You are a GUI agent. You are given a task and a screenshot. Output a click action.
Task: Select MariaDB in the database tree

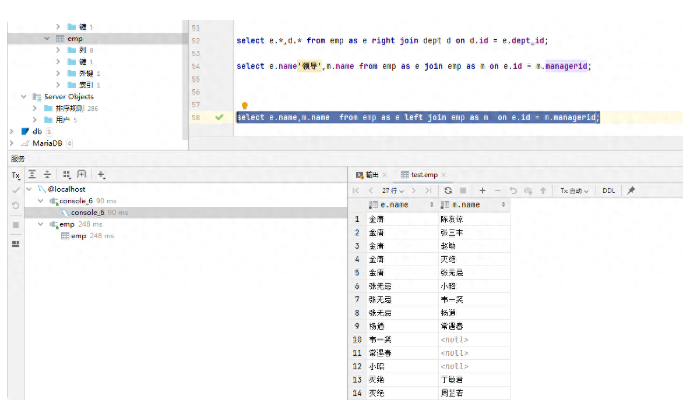pyautogui.click(x=47, y=143)
